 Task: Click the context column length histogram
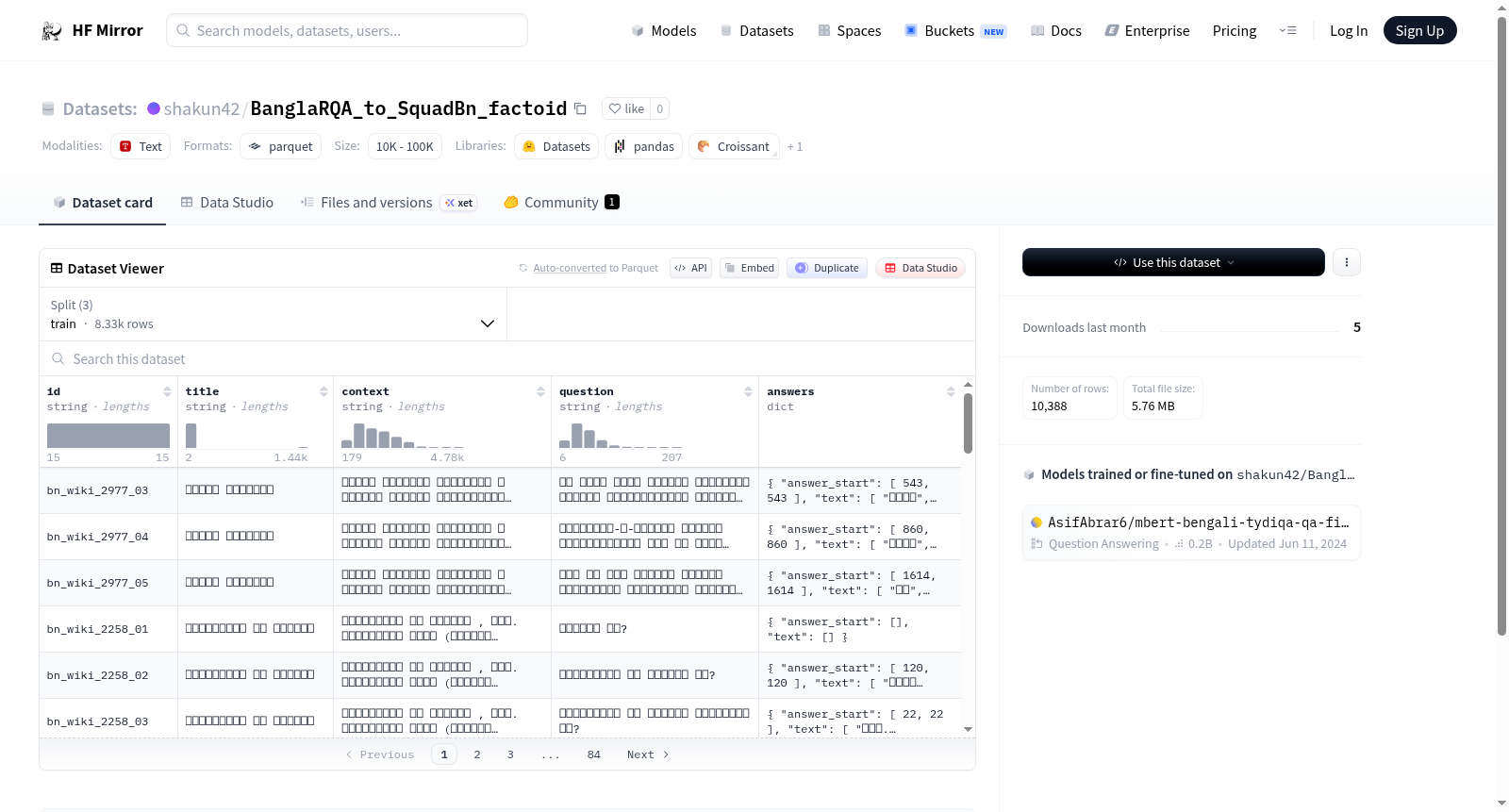[403, 436]
